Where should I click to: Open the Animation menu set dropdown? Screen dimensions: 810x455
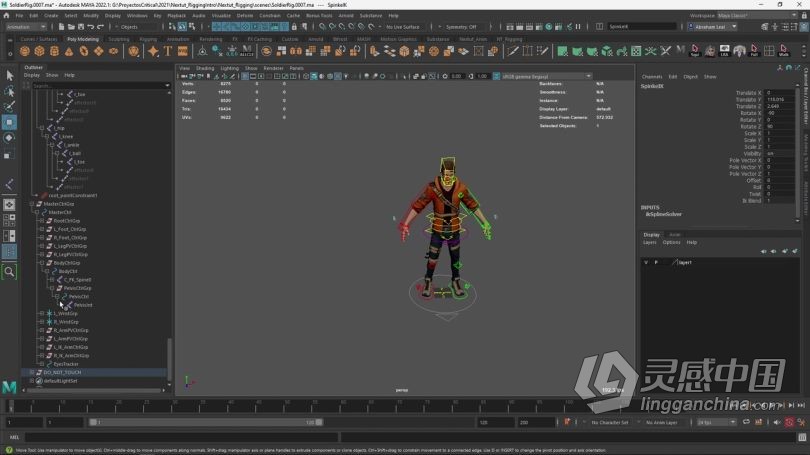(26, 27)
